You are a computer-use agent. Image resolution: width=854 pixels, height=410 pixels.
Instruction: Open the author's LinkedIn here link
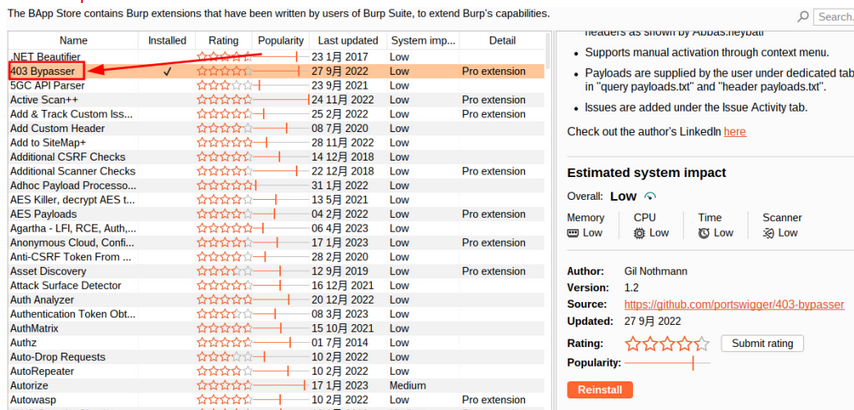(735, 132)
